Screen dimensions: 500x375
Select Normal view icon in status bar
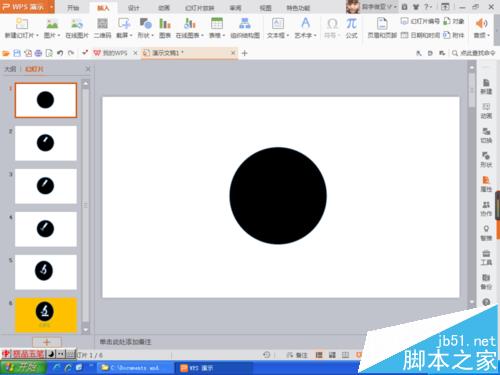pos(319,355)
